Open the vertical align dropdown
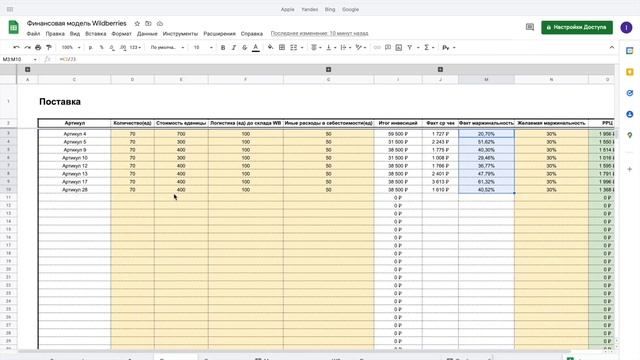The height and width of the screenshot is (360, 640). 331,47
